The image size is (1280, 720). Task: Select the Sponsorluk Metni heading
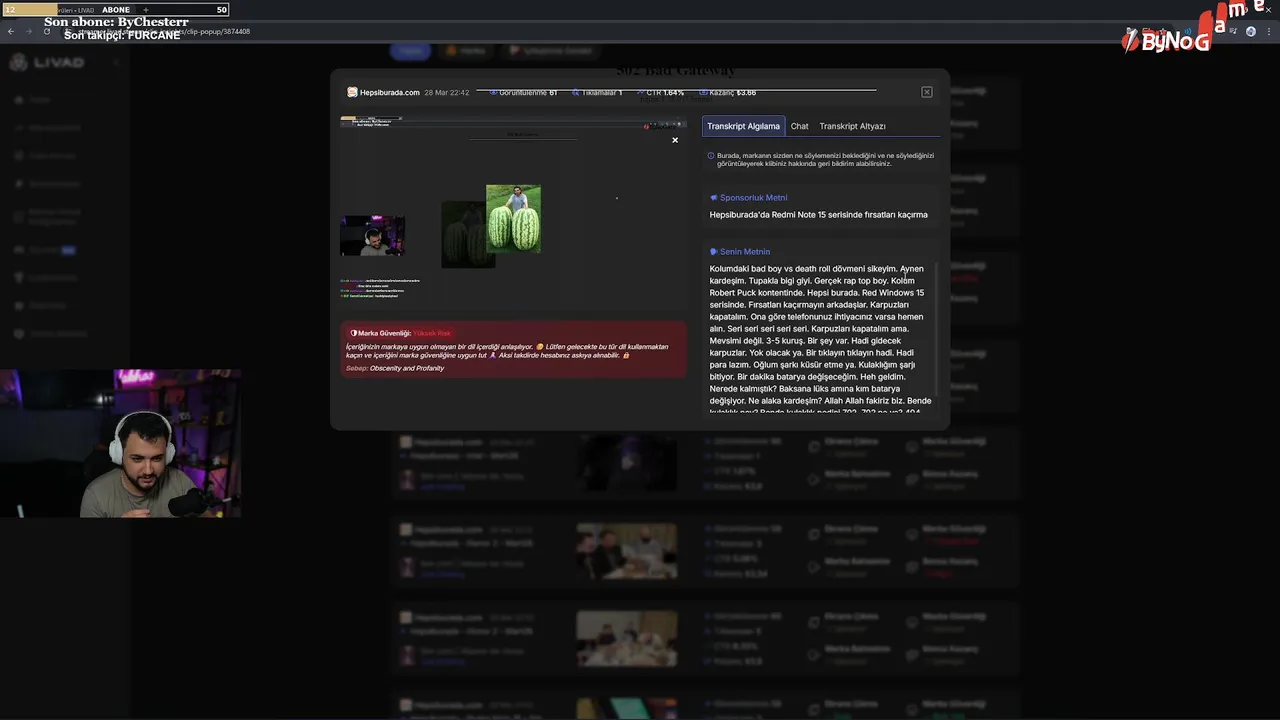click(753, 198)
